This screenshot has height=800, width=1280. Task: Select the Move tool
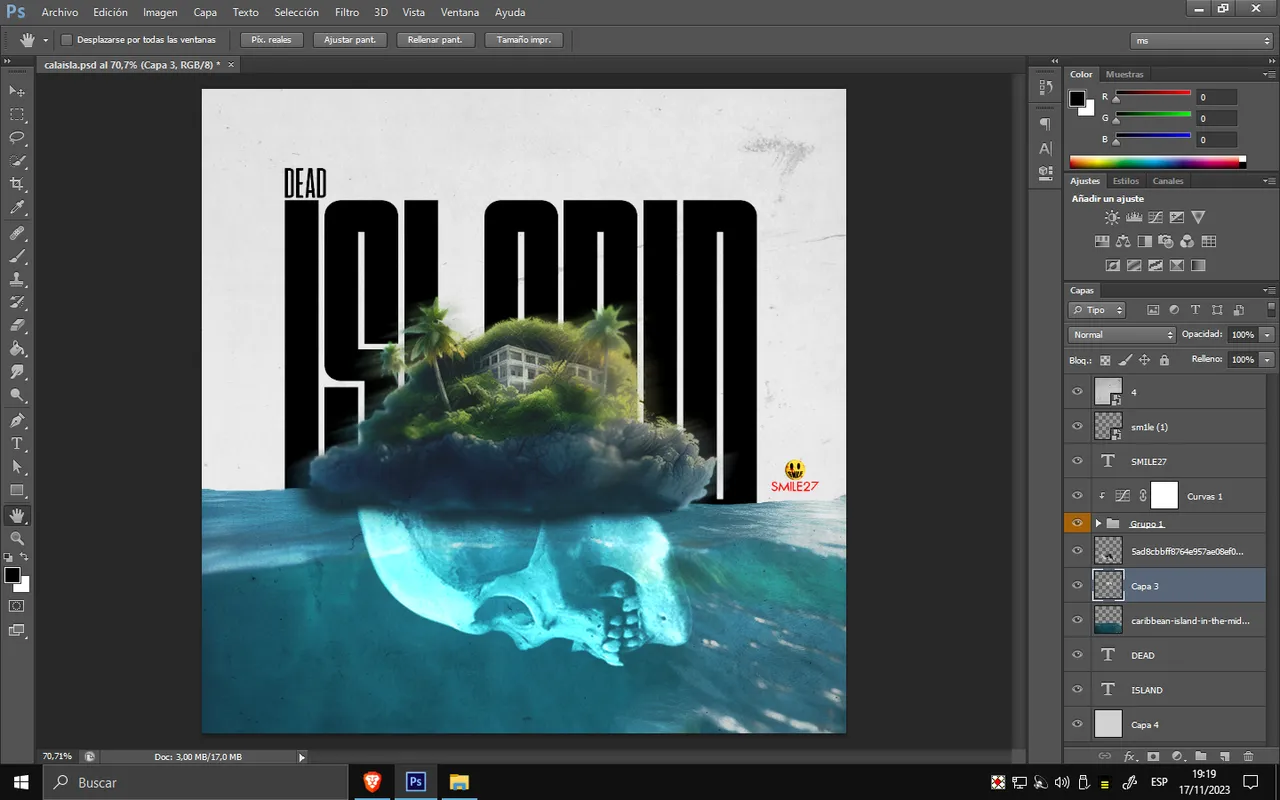click(x=17, y=91)
